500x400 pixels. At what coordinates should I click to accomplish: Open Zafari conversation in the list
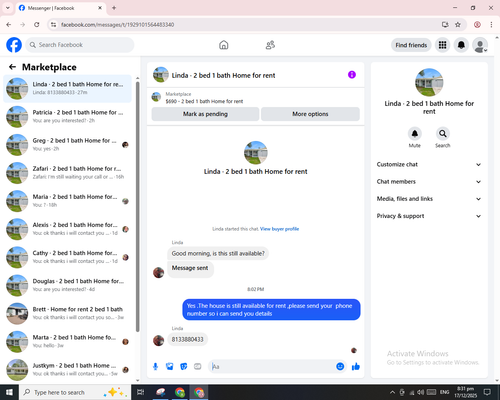67,173
